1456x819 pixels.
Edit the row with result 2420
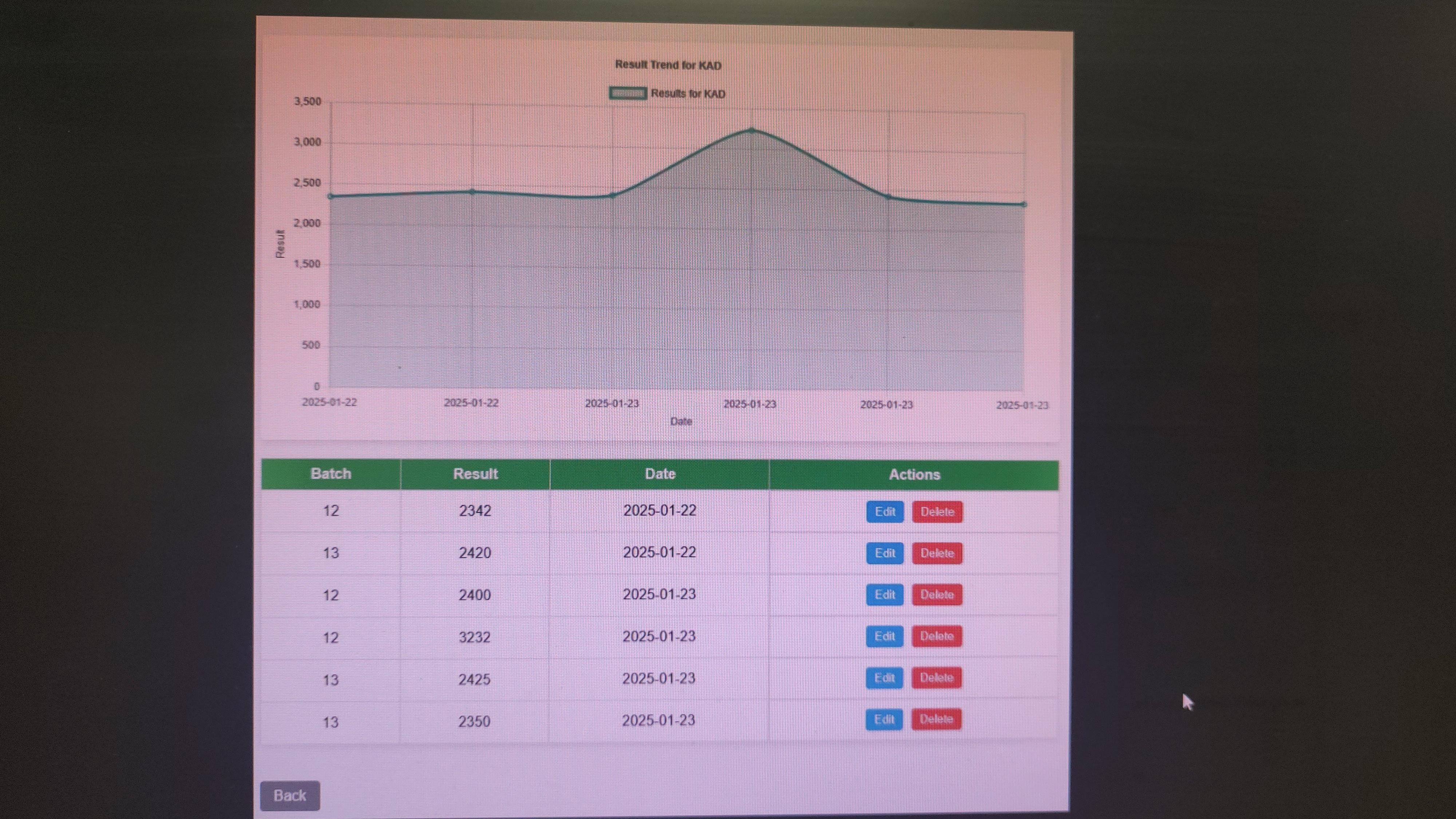click(x=885, y=553)
